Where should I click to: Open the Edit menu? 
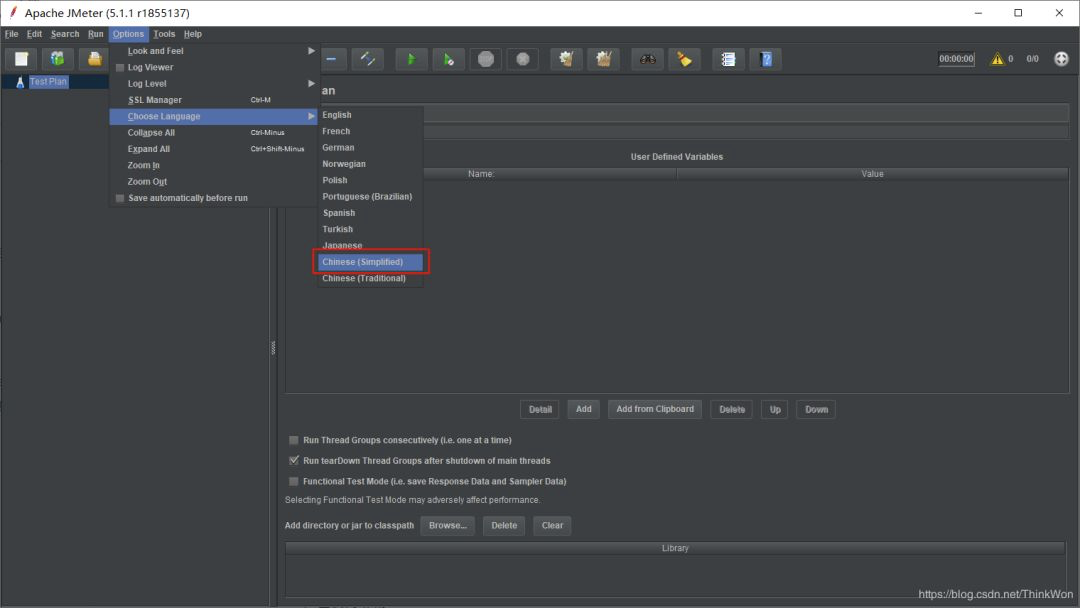click(x=34, y=34)
